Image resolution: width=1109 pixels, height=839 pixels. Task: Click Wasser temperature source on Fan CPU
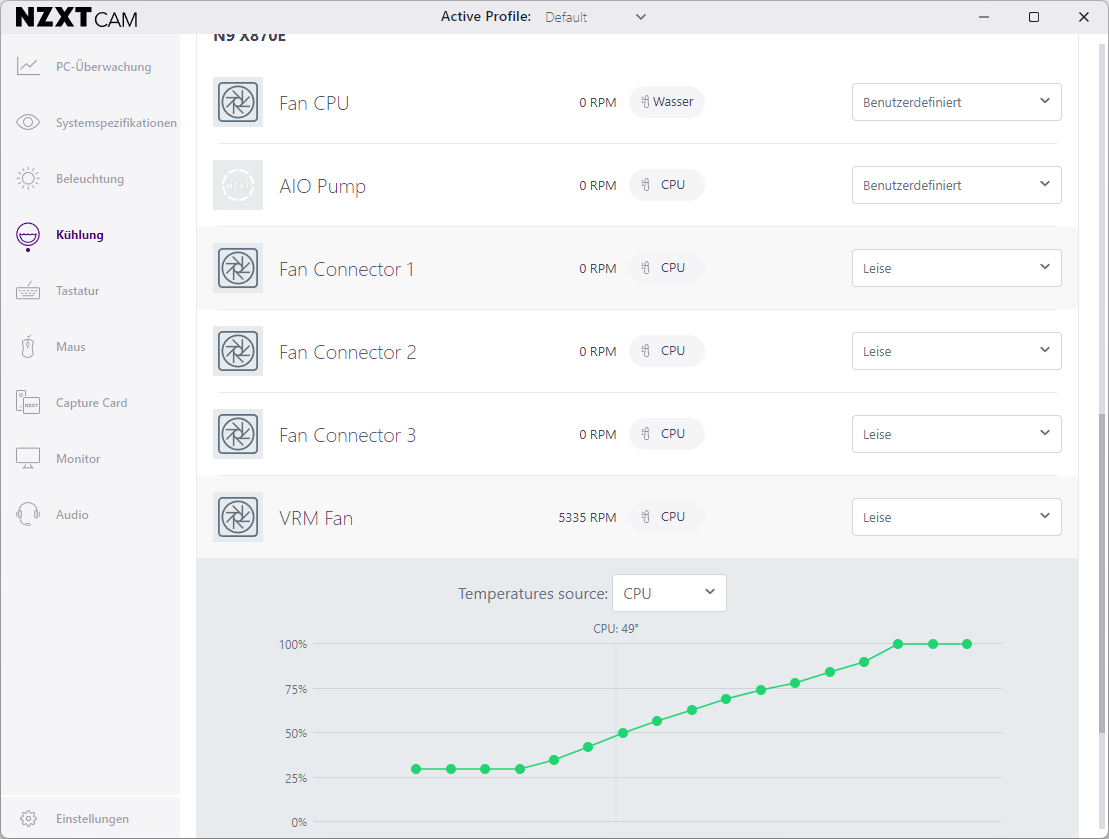[x=667, y=102]
